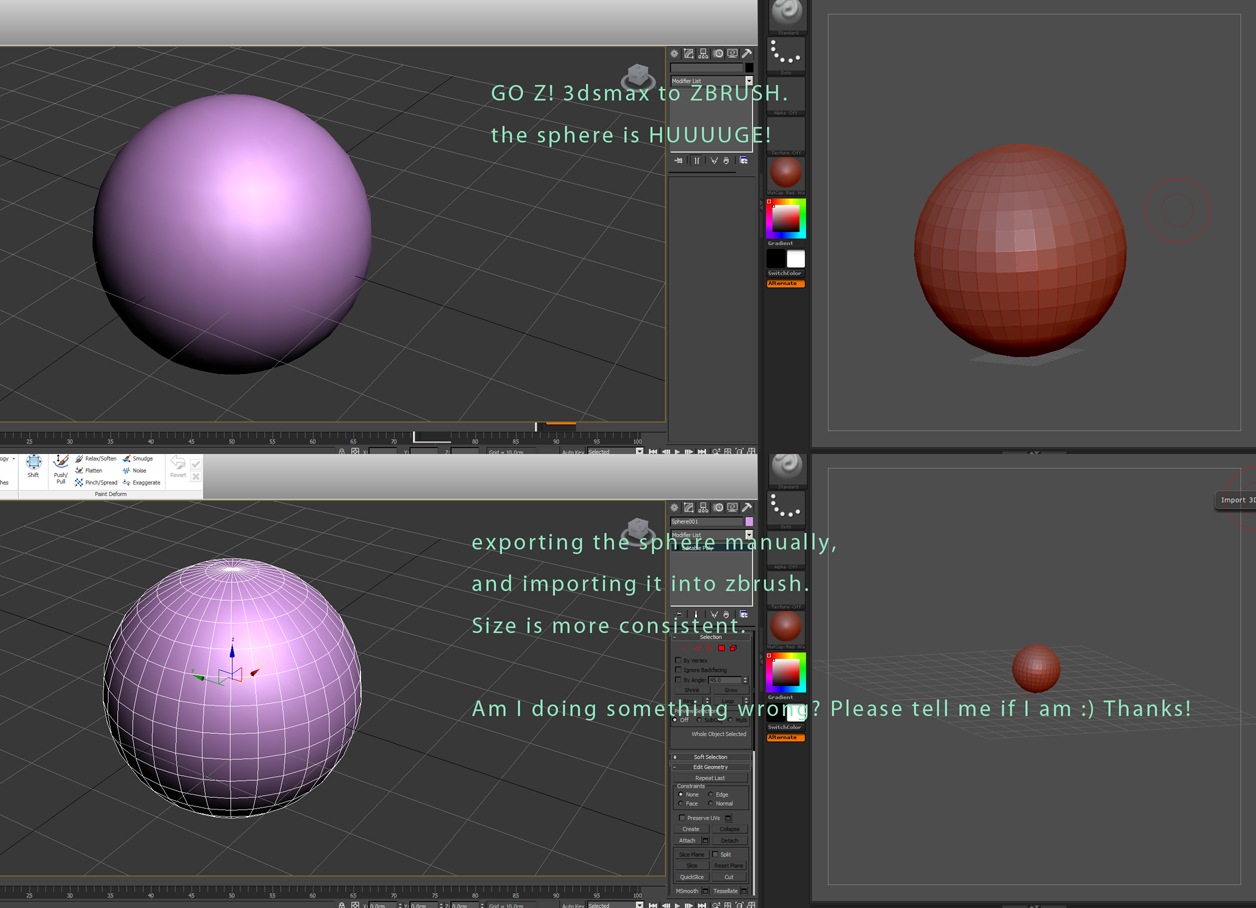This screenshot has height=908, width=1256.
Task: Enable the By Vertex checkbox
Action: click(x=679, y=660)
